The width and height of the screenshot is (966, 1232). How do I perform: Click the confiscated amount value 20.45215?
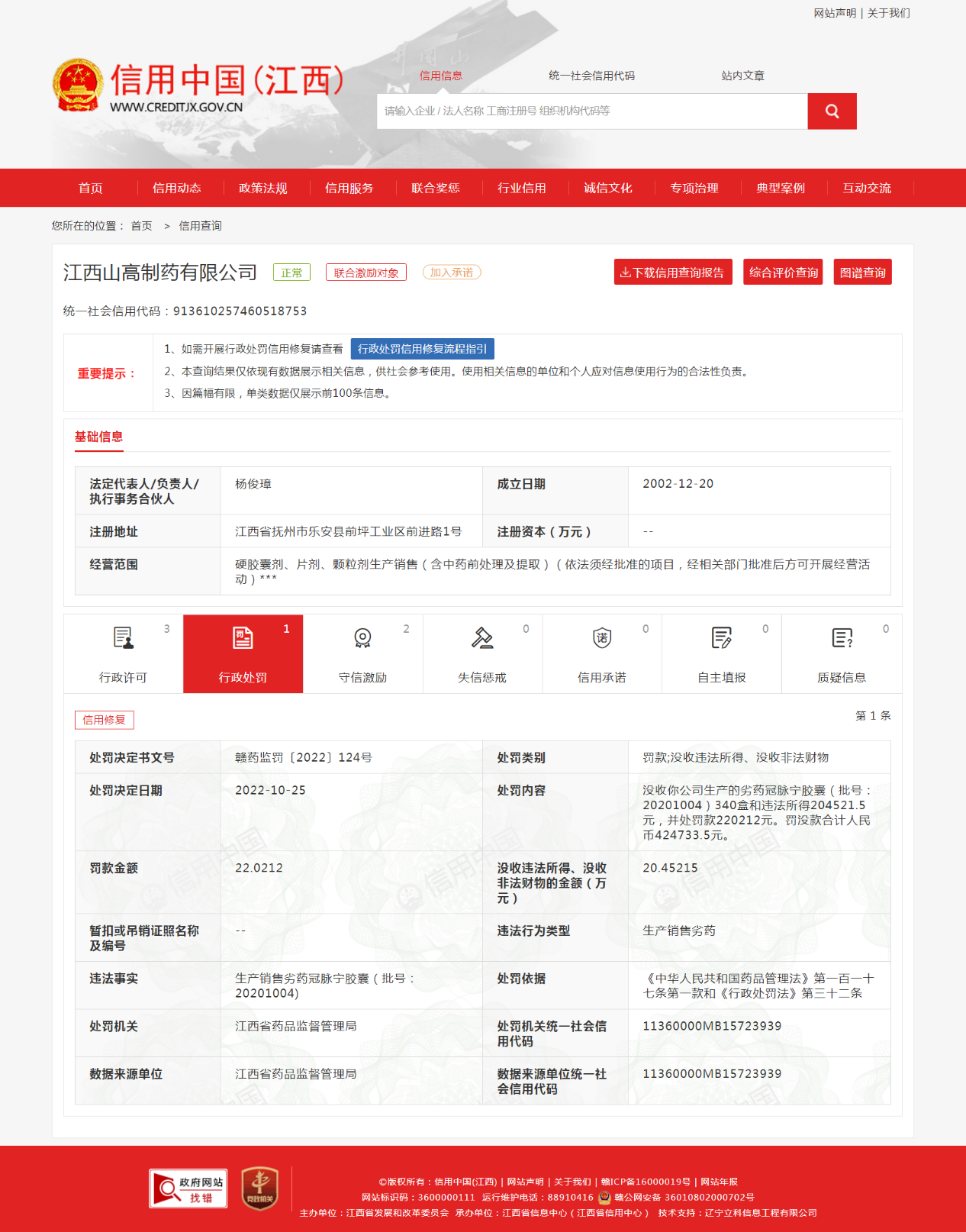(670, 868)
